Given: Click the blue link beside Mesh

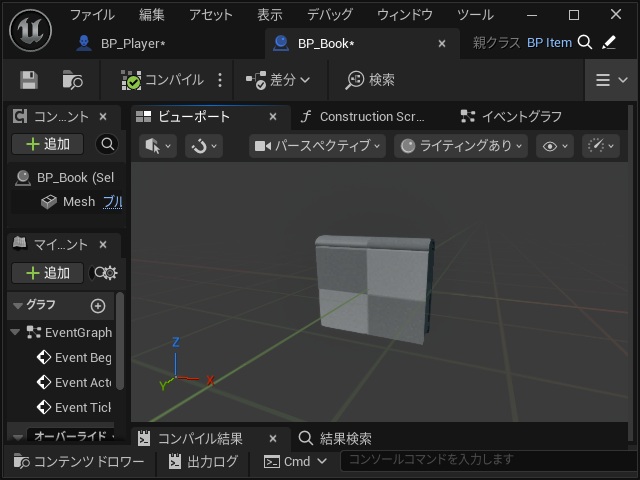Looking at the screenshot, I should coord(113,202).
